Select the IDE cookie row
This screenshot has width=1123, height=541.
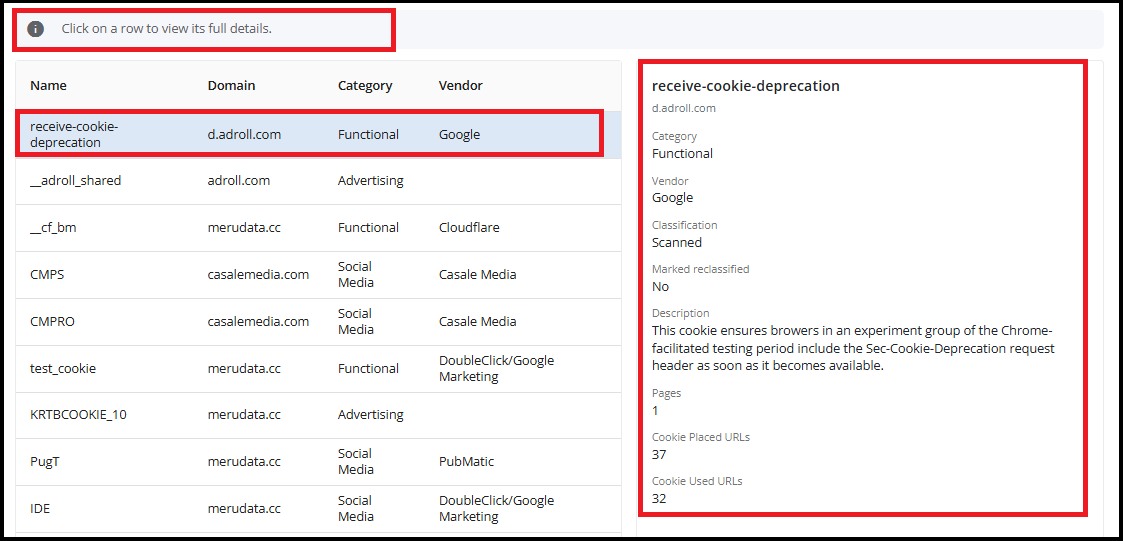coord(319,509)
